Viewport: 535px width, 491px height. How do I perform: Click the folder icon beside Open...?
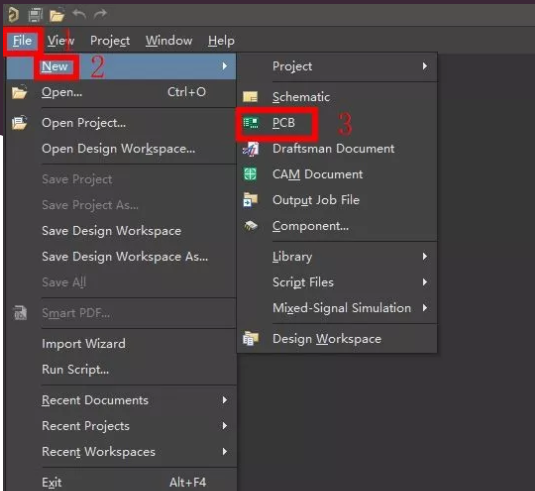(19, 92)
